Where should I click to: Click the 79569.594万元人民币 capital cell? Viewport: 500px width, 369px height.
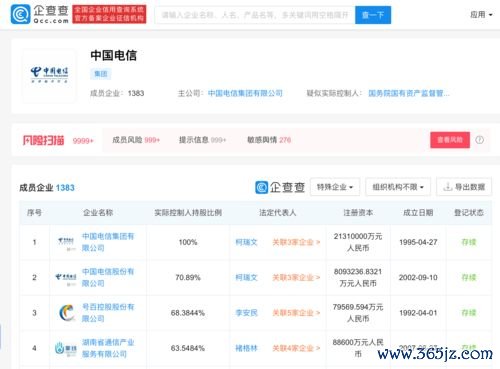[358, 313]
